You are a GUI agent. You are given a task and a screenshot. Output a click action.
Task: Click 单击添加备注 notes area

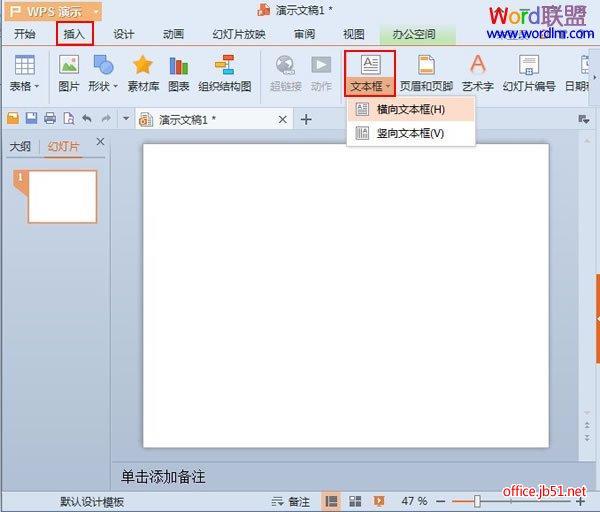click(163, 477)
